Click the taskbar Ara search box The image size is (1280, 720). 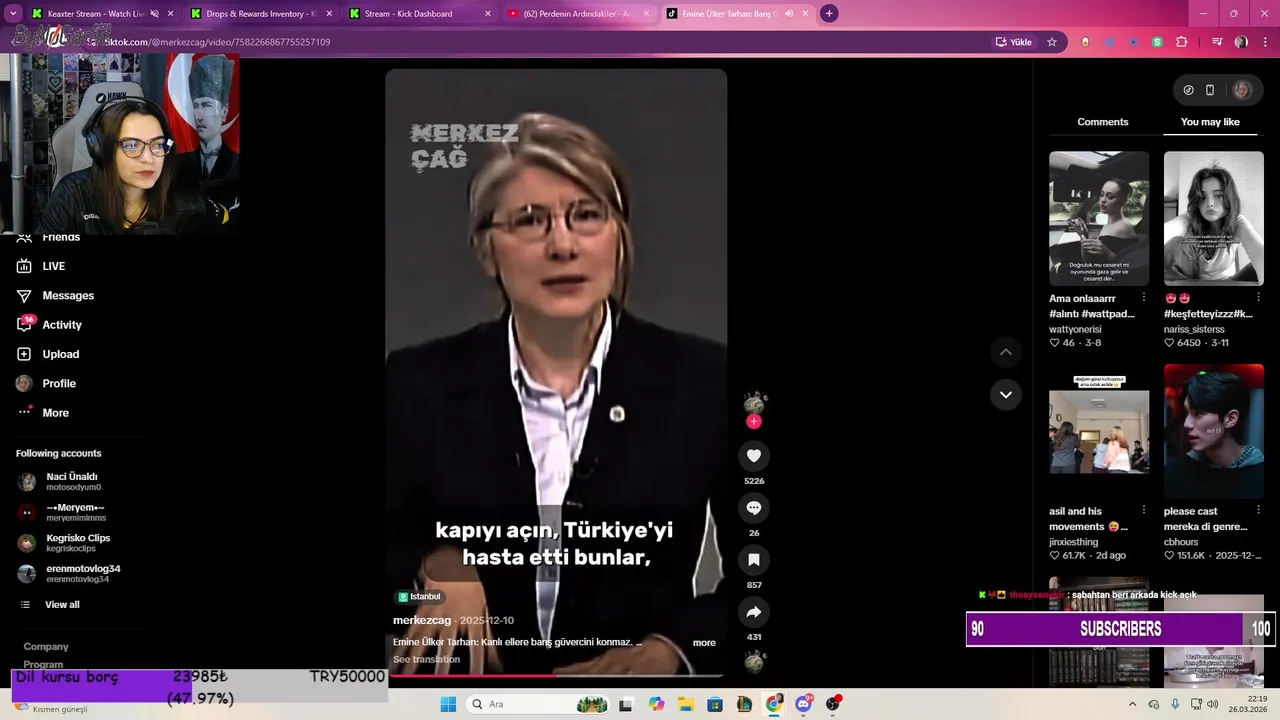538,704
